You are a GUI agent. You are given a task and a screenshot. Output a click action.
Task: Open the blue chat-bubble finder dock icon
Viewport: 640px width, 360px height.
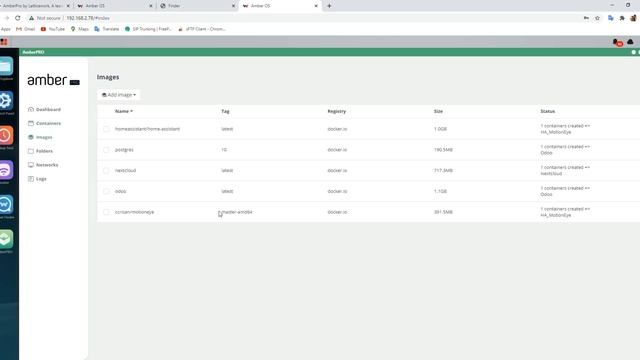coord(6,204)
